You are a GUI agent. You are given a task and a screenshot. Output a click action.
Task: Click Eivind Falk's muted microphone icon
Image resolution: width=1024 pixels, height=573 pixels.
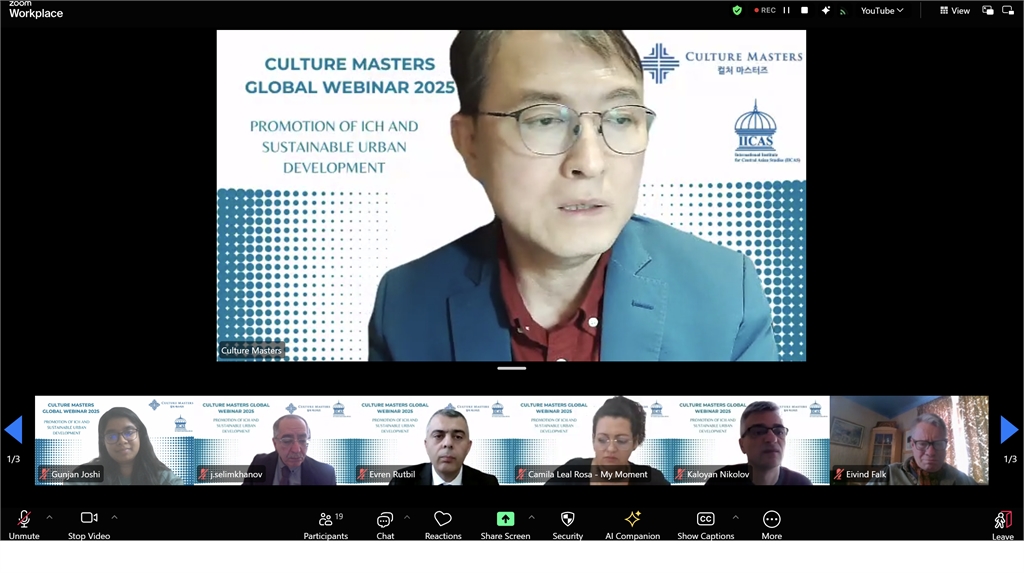(839, 474)
